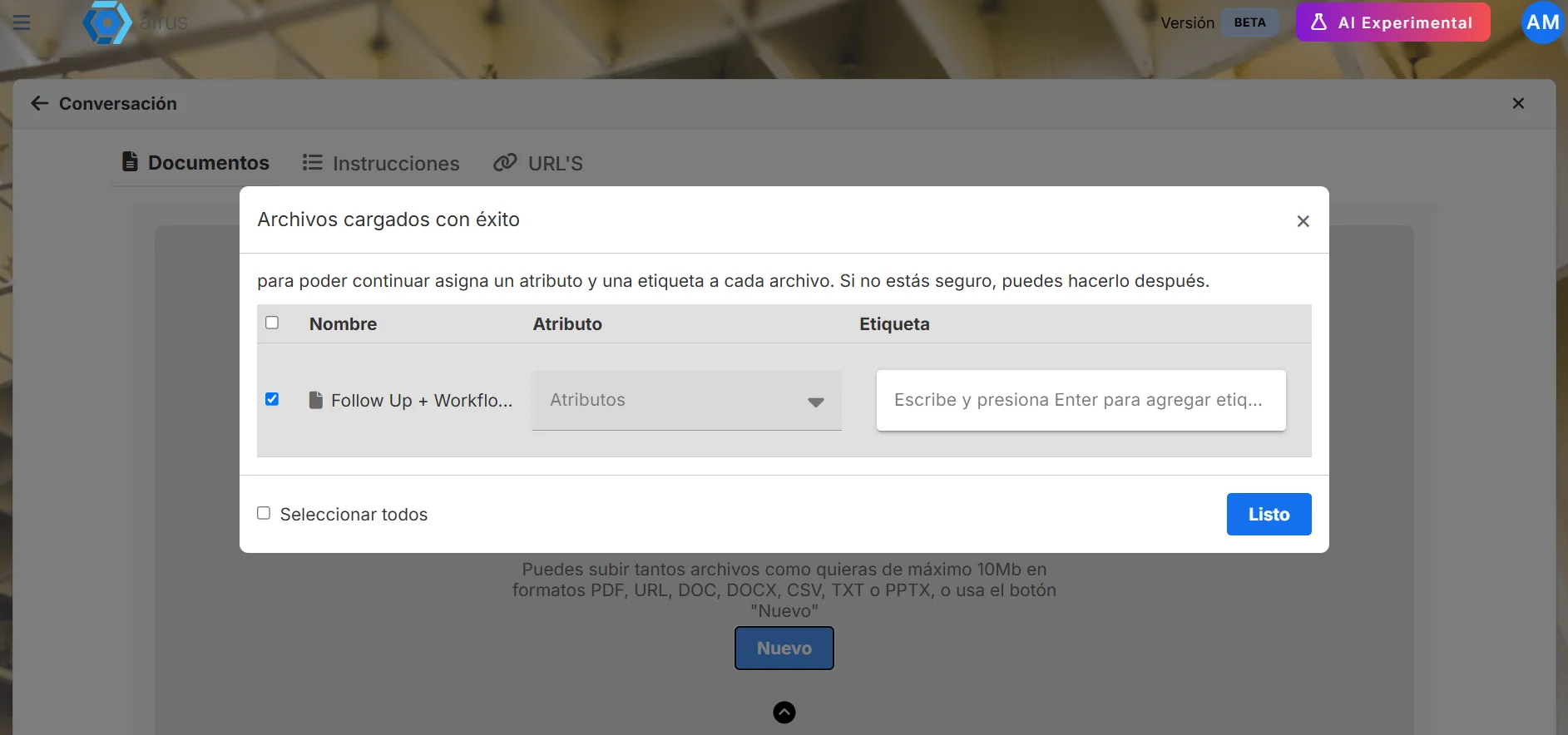Click the BETA version badge
The height and width of the screenshot is (735, 1568).
click(x=1249, y=22)
